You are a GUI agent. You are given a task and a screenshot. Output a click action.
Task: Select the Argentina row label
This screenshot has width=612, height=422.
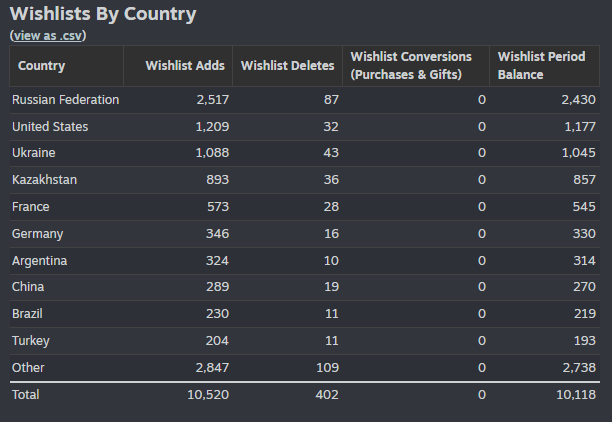[39, 261]
